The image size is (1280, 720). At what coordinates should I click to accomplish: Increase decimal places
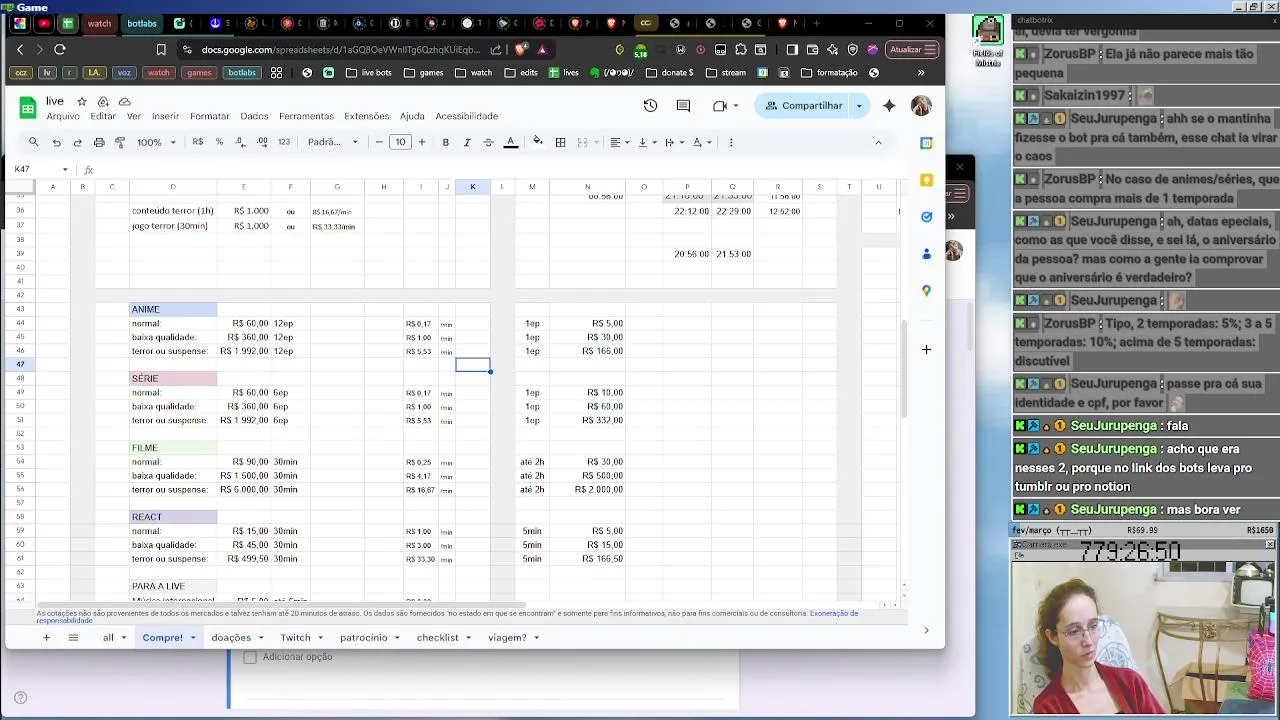click(262, 142)
